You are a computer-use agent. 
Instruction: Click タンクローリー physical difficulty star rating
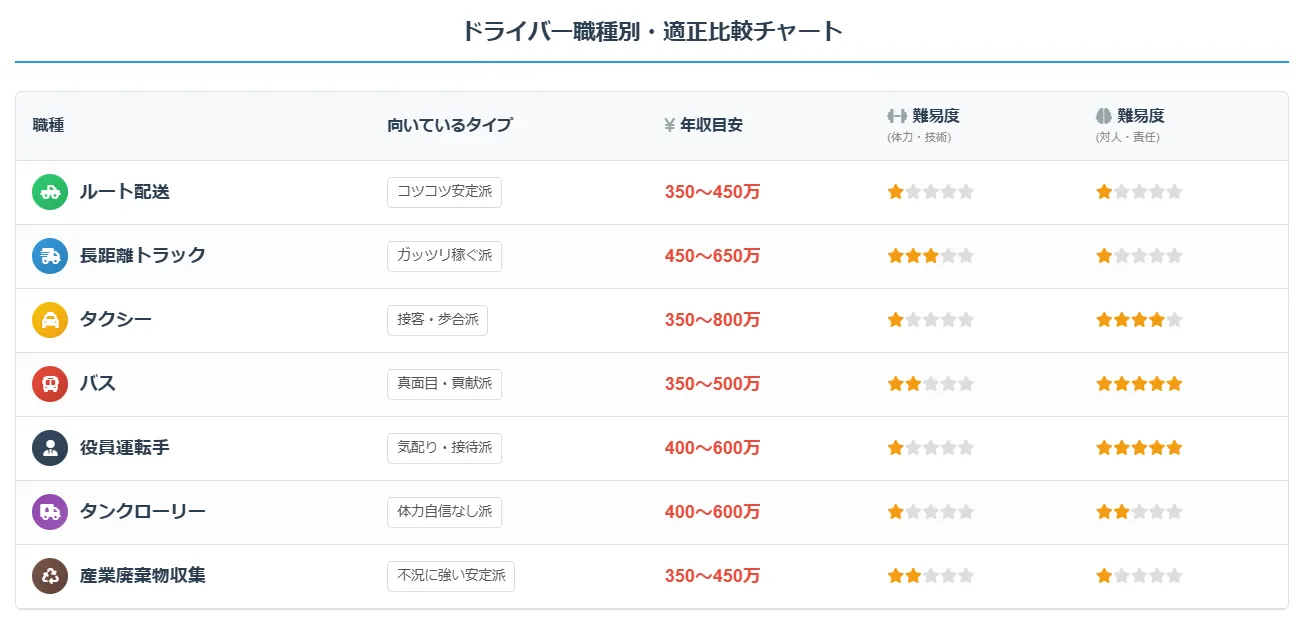(931, 512)
